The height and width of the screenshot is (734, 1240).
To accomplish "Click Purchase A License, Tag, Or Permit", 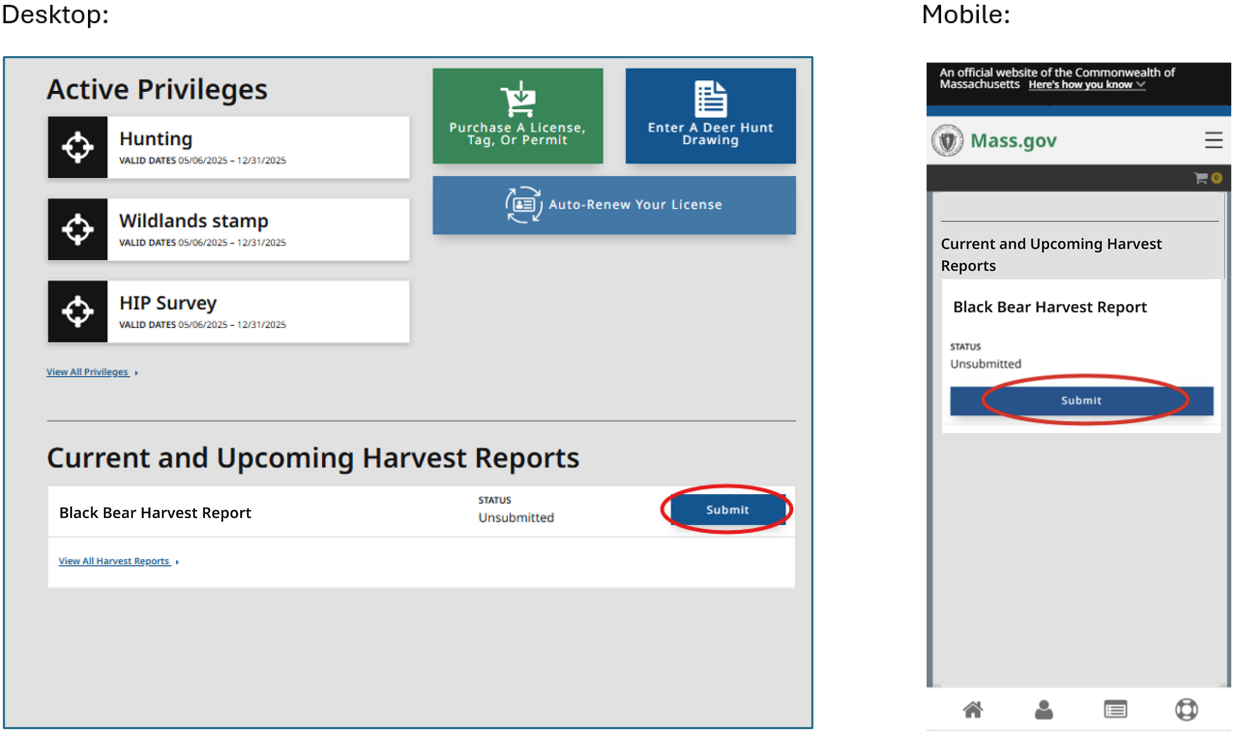I will 517,116.
